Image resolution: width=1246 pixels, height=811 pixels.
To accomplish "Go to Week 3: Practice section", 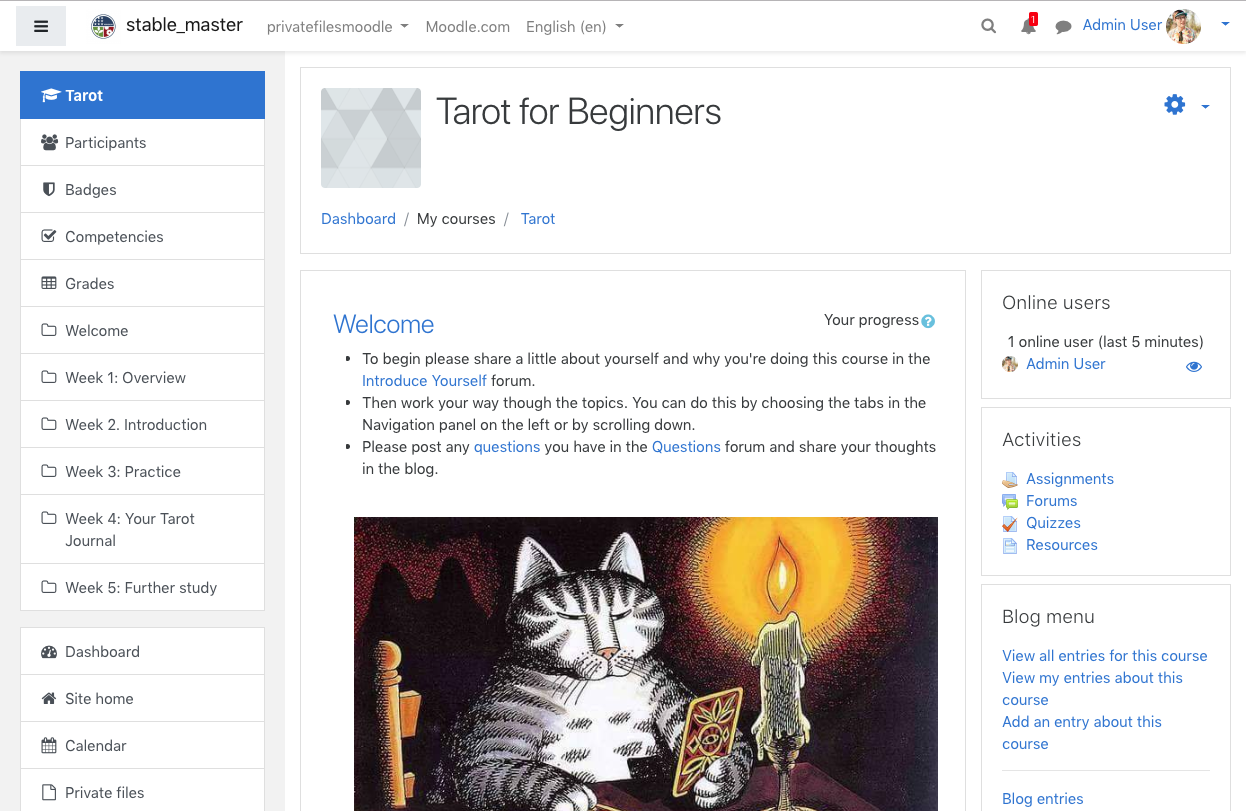I will coord(142,471).
